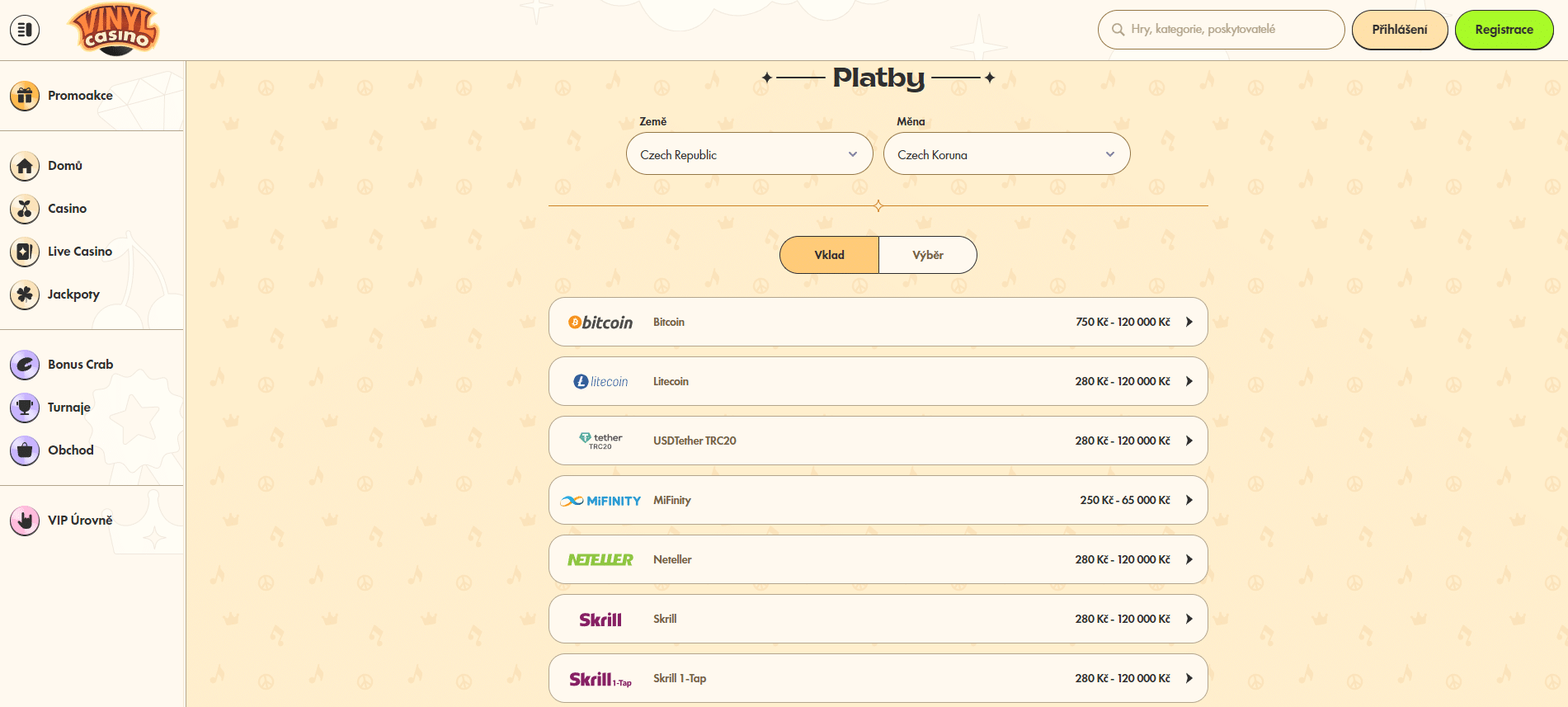Click the MiFinity logo
1568x707 pixels.
(600, 501)
